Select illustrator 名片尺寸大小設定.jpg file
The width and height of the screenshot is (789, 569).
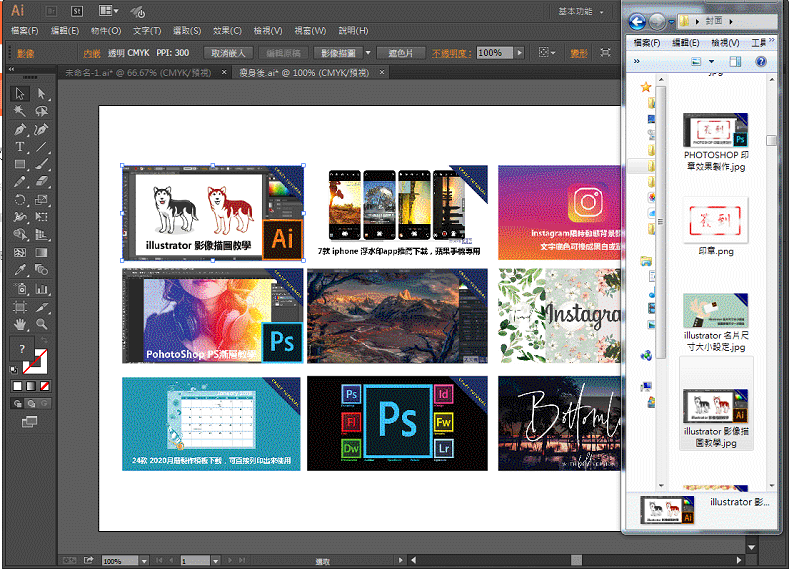(x=716, y=322)
